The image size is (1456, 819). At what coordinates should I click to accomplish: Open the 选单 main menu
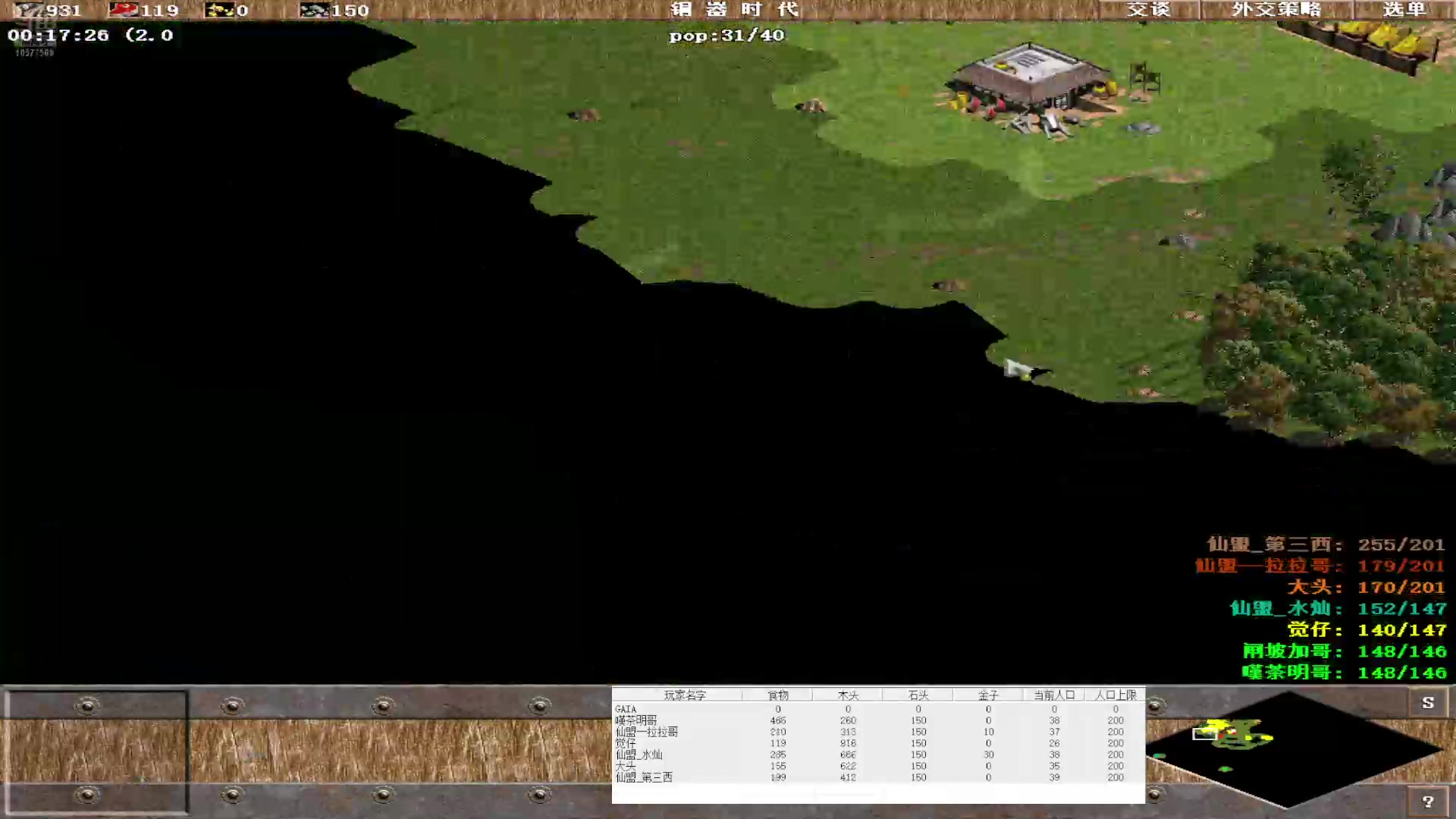pos(1404,10)
